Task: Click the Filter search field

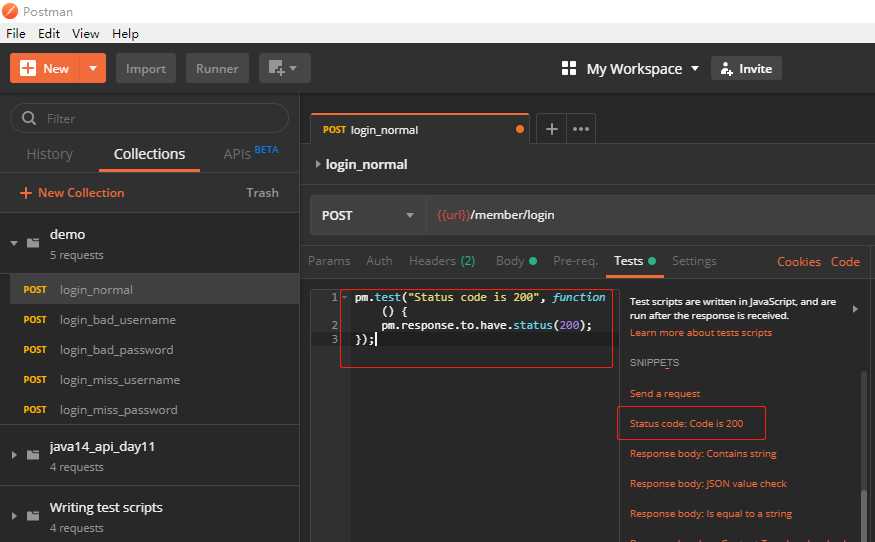Action: click(x=150, y=118)
